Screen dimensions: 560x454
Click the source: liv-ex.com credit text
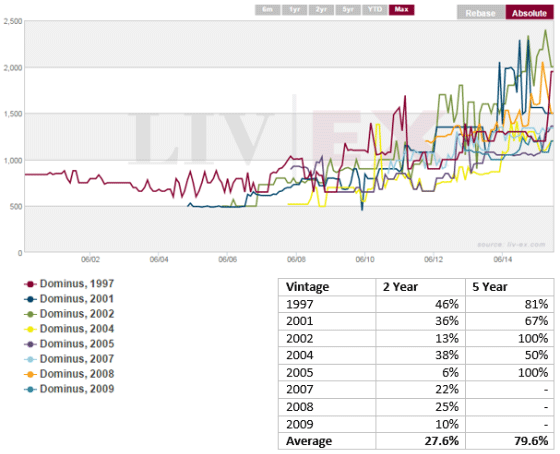click(x=511, y=245)
